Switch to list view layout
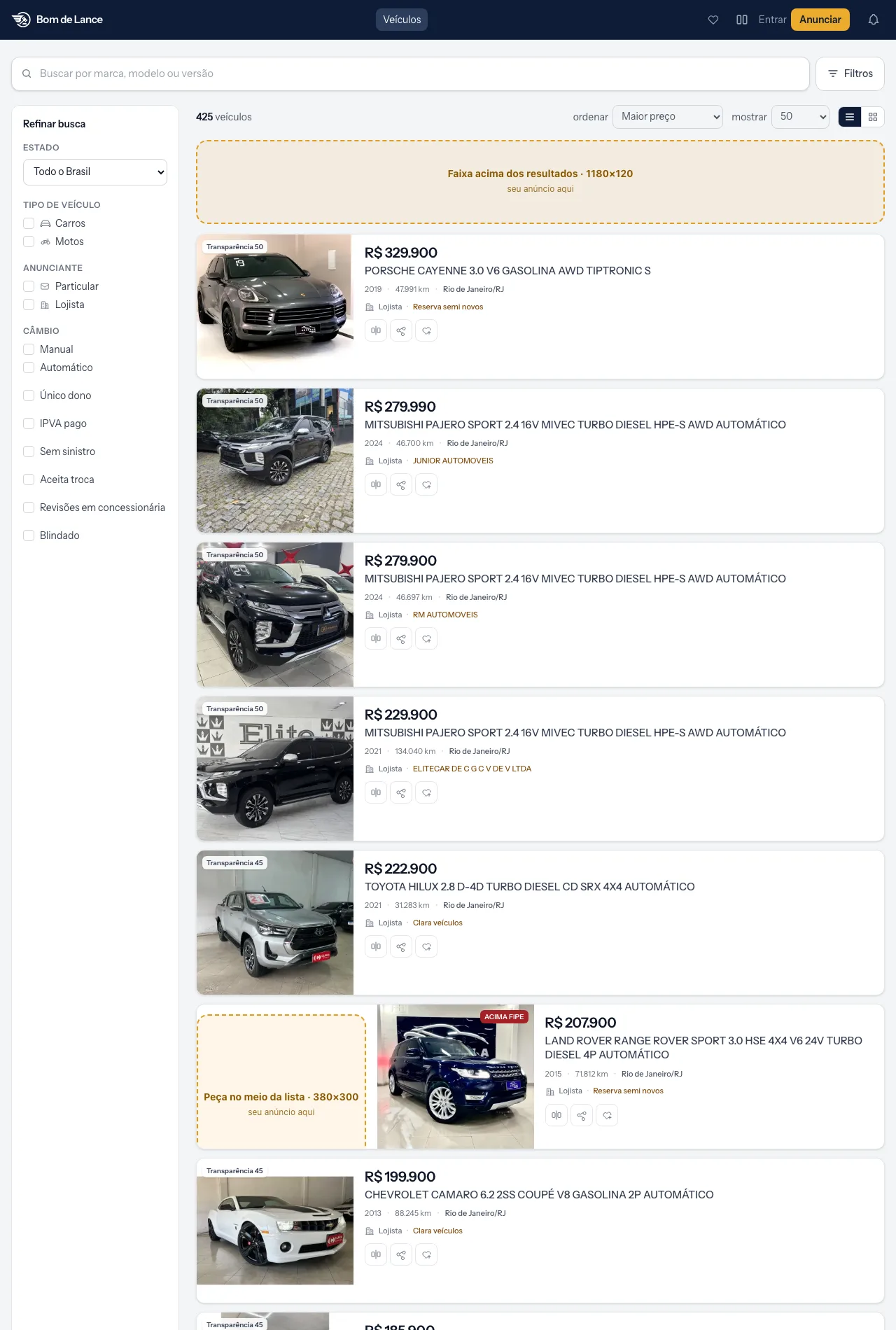The image size is (896, 1330). [x=850, y=117]
